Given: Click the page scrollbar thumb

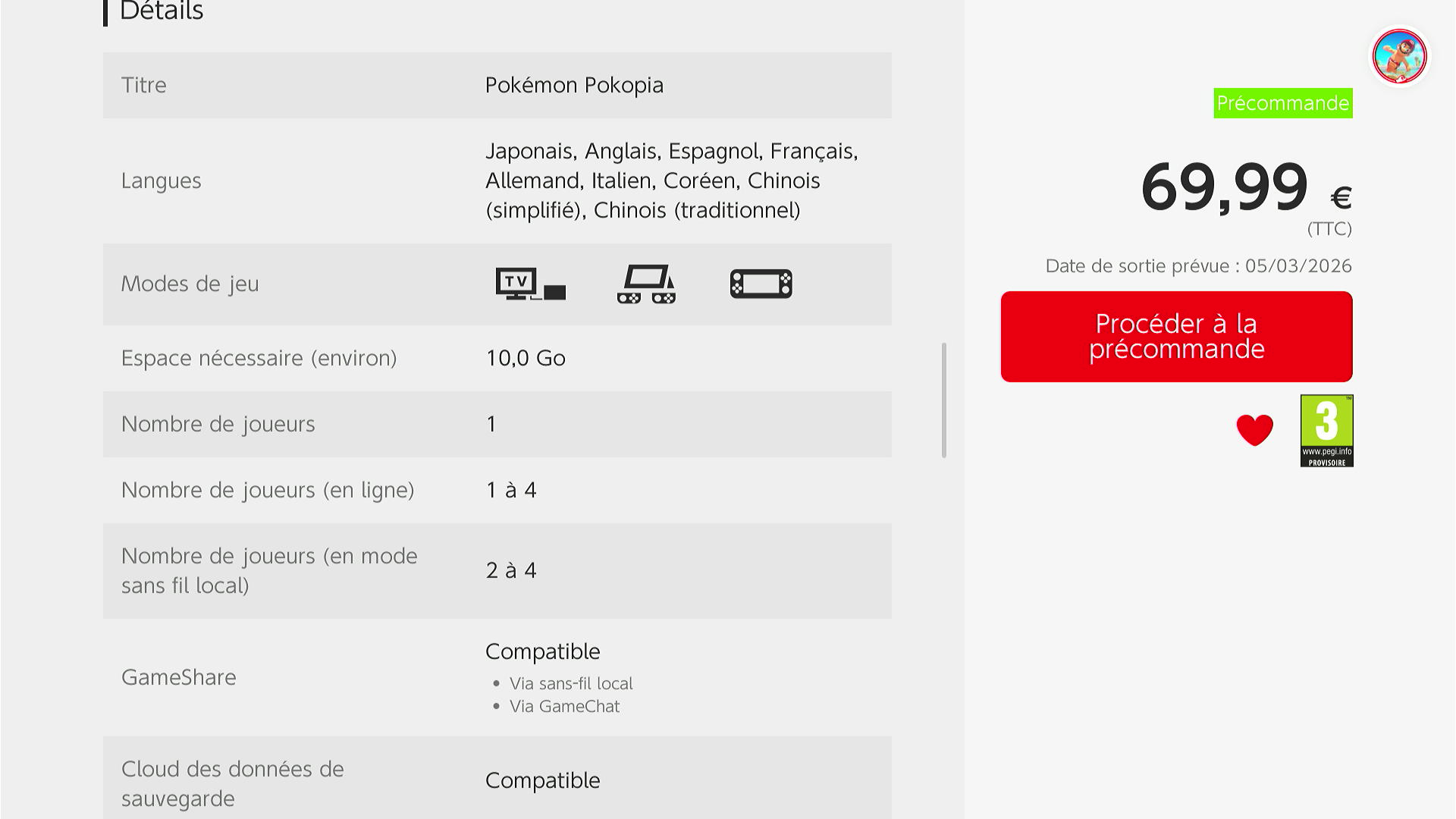Looking at the screenshot, I should click(944, 400).
